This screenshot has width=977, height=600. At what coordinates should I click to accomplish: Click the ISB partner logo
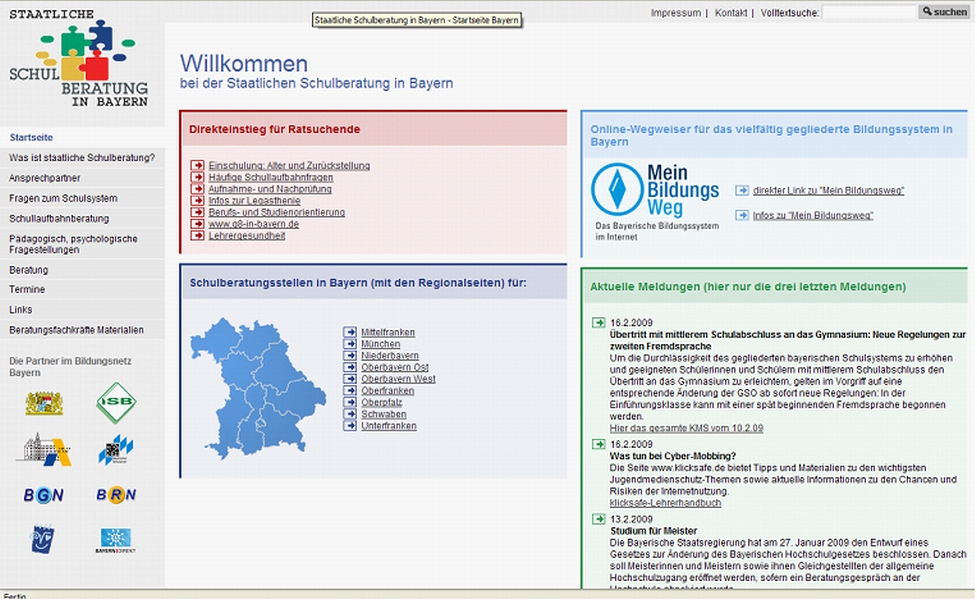116,402
